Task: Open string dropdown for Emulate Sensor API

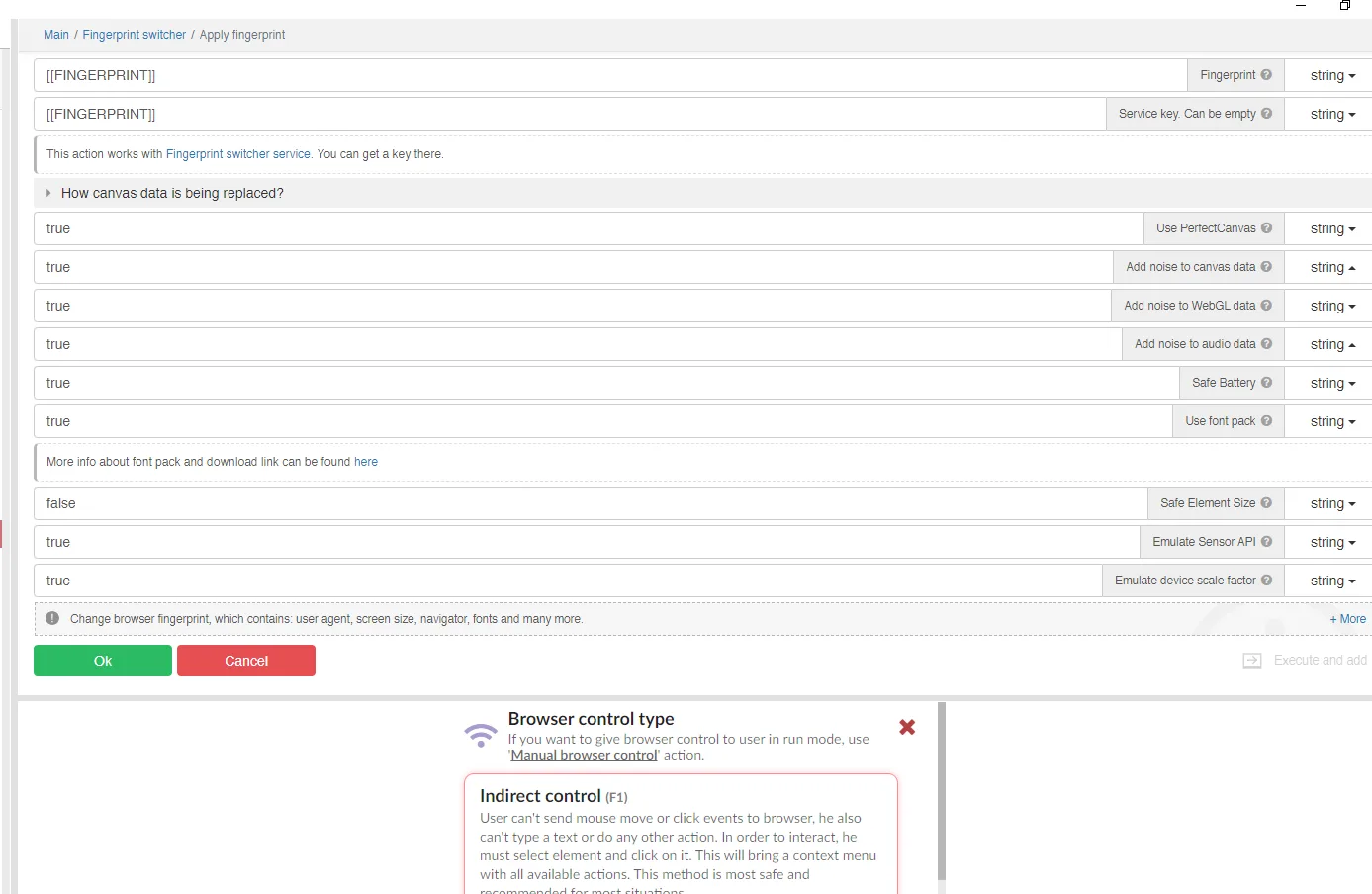Action: (1332, 542)
